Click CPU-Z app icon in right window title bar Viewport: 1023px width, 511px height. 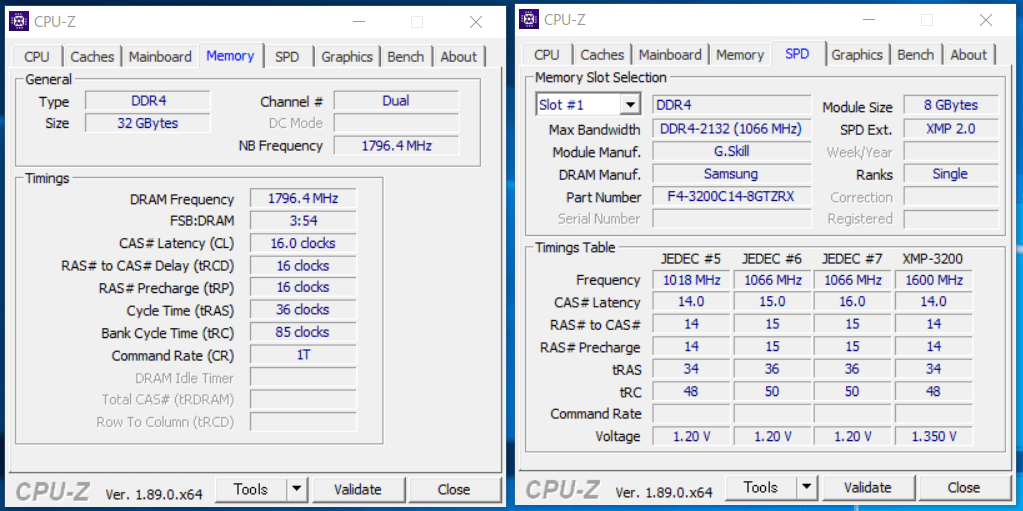pos(529,20)
